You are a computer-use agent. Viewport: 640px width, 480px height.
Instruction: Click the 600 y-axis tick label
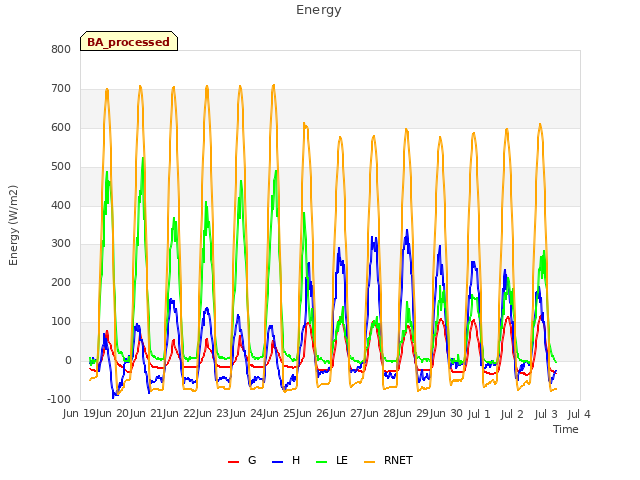(x=61, y=127)
